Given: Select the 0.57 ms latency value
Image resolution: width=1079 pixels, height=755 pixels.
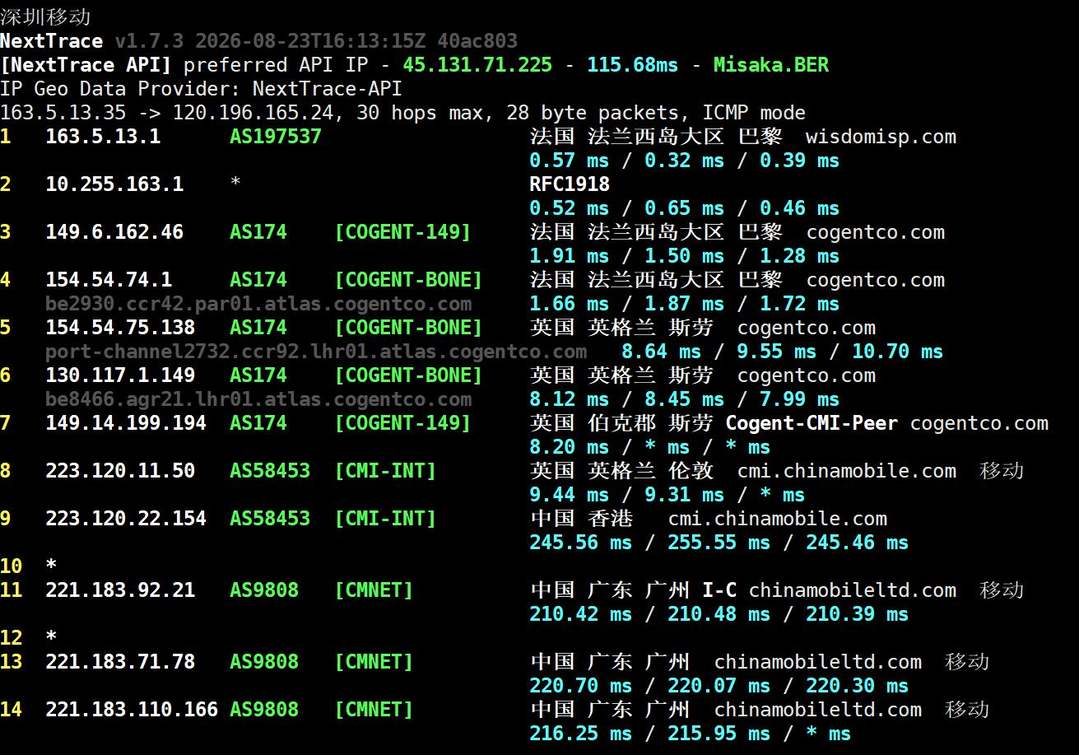Looking at the screenshot, I should [569, 160].
